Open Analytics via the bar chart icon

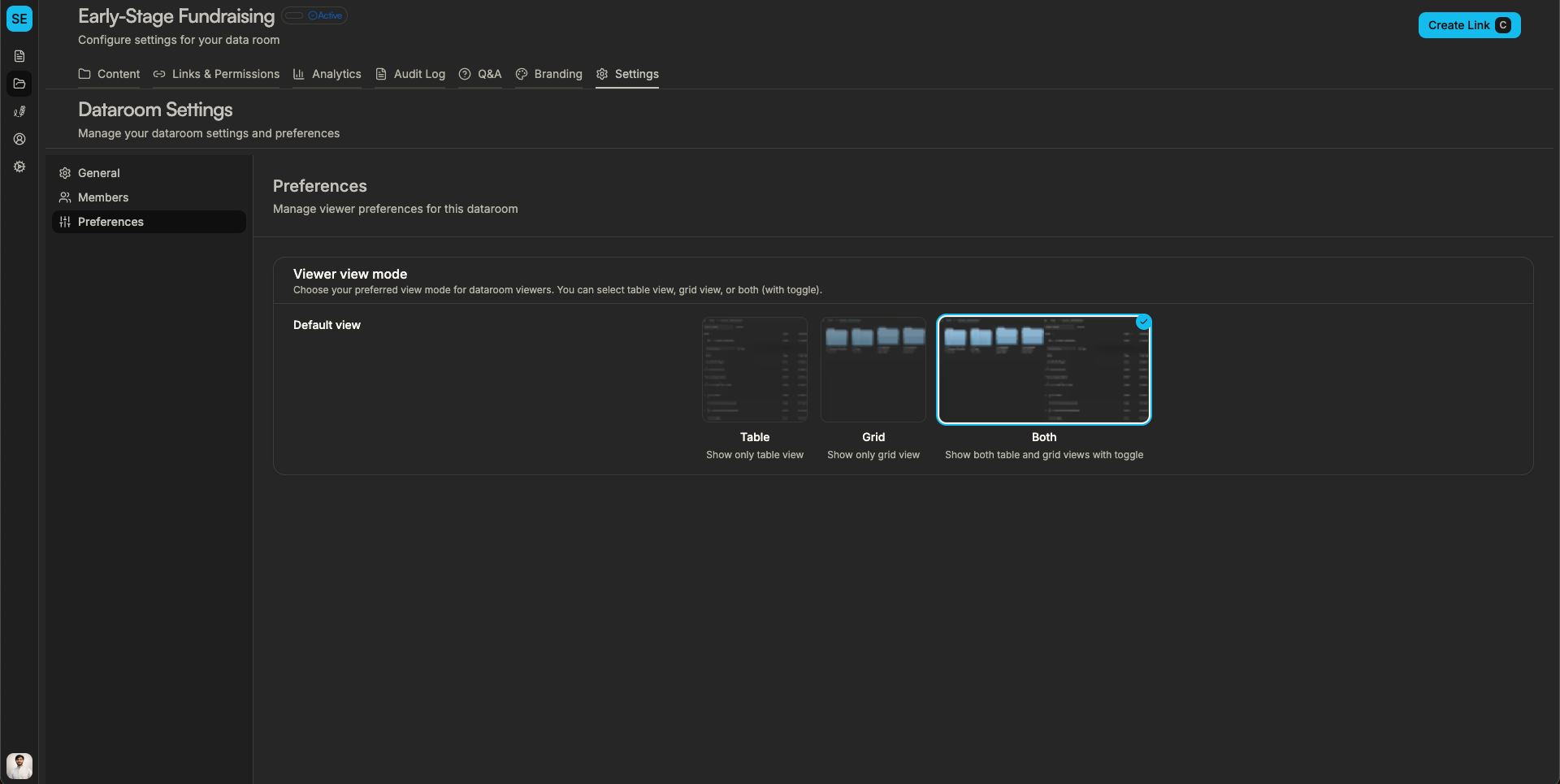(300, 74)
